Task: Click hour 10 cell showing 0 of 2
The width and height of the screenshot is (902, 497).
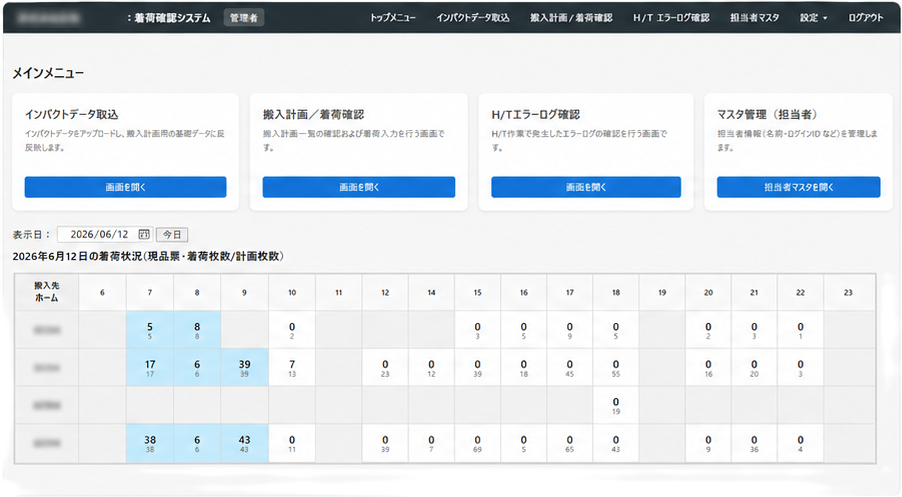Action: 292,330
